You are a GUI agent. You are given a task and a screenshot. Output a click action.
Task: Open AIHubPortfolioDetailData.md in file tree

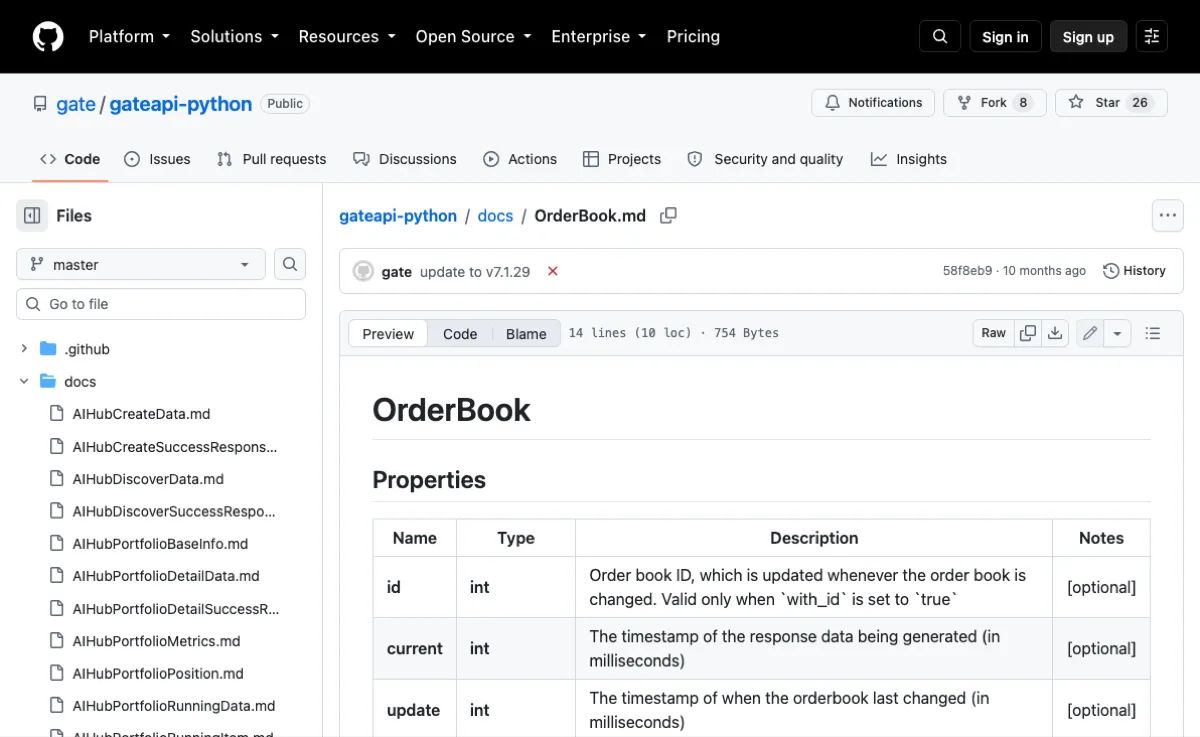point(166,576)
